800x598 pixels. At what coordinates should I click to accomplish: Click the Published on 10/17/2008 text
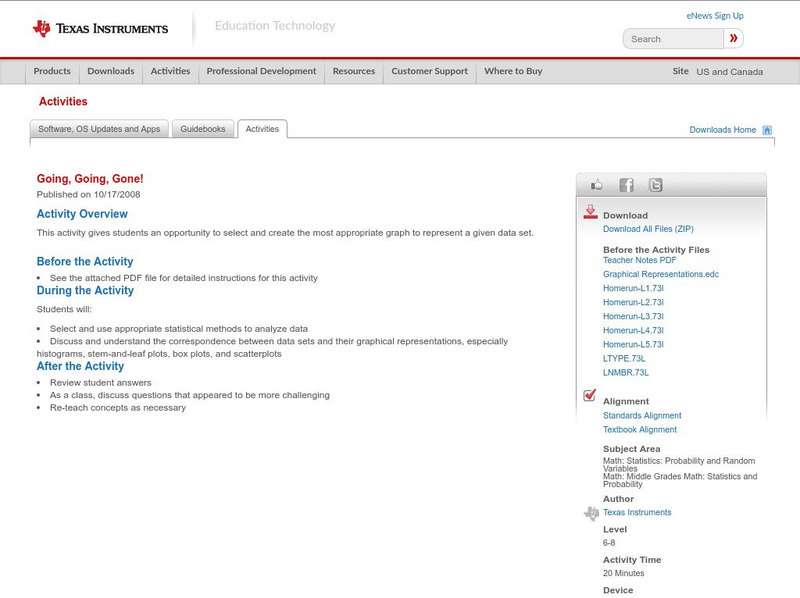(x=88, y=194)
